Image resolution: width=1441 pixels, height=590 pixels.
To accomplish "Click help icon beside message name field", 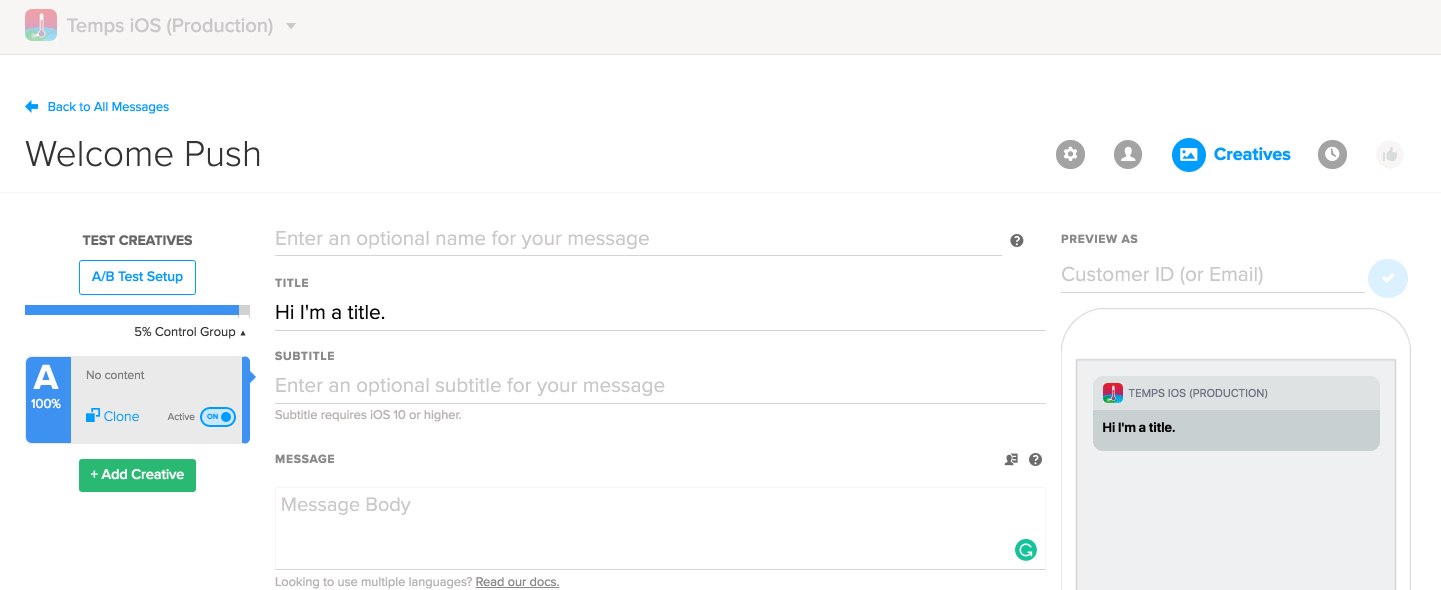I will [x=1017, y=241].
